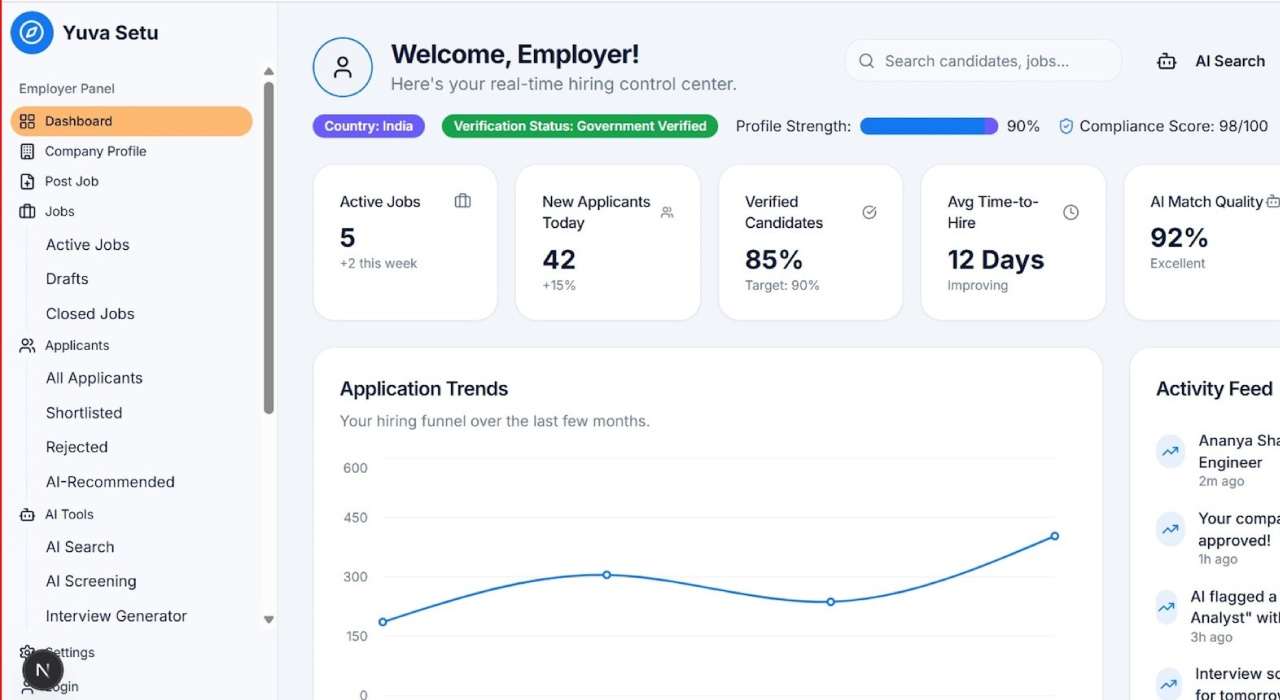Click the people icon on New Applicants card

pyautogui.click(x=667, y=212)
